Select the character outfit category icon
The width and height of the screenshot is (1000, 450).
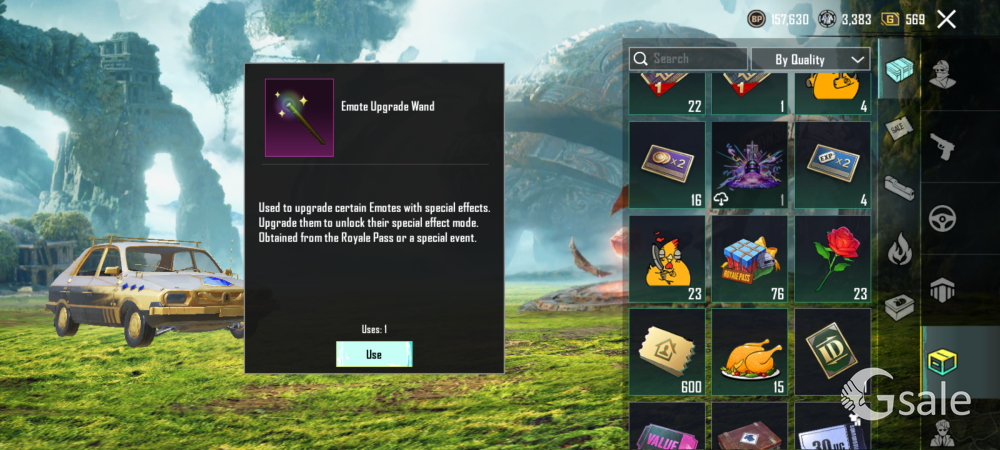(x=942, y=75)
